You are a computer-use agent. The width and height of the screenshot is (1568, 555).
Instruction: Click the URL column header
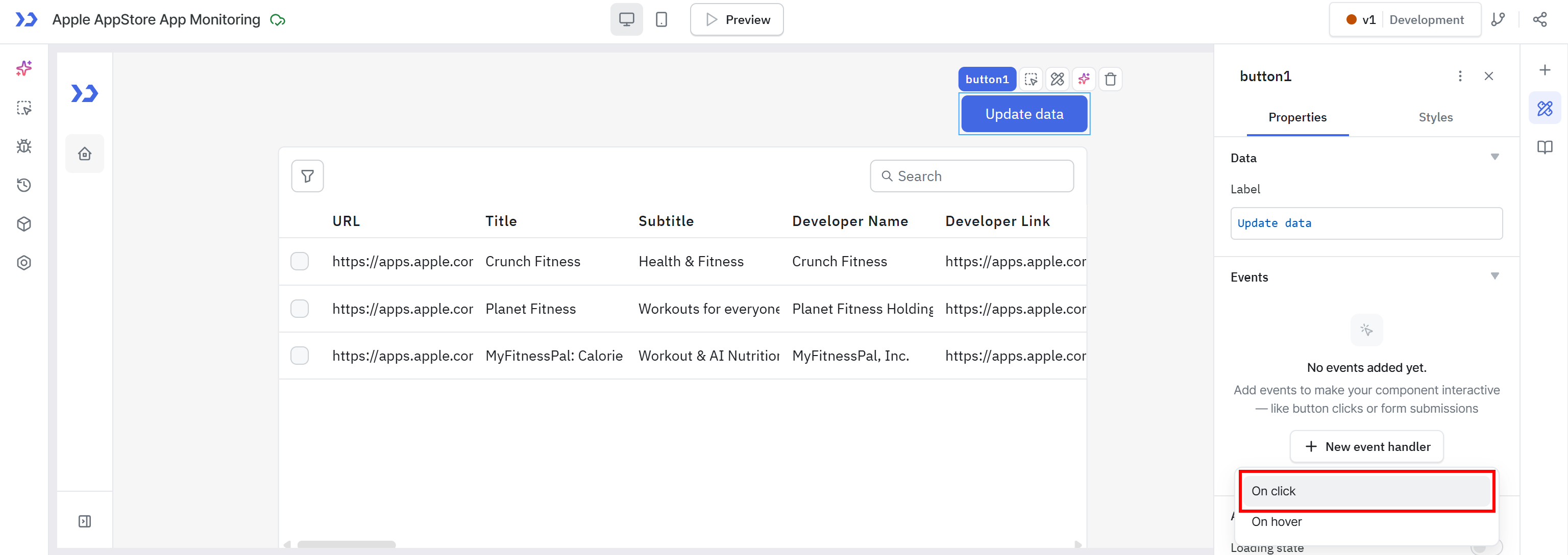click(x=346, y=221)
